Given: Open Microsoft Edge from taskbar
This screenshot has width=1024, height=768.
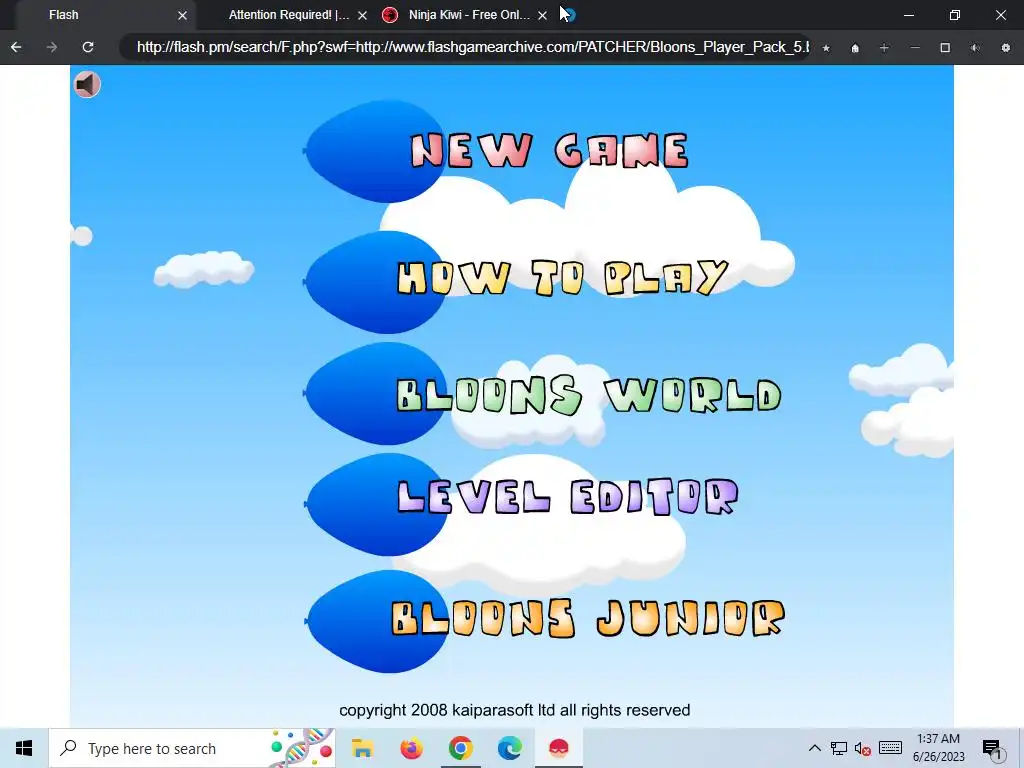Looking at the screenshot, I should pos(509,748).
